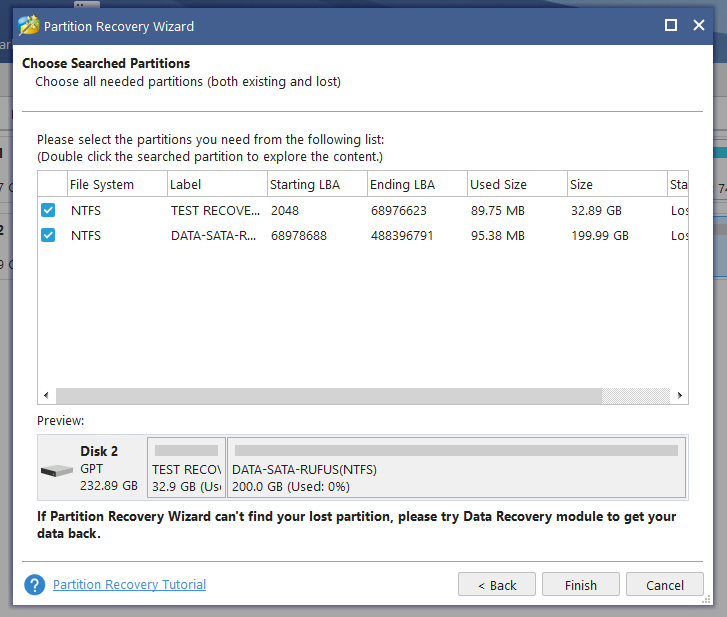
Task: Uncheck the TEST RECOVE... partition checkbox
Action: pos(48,210)
